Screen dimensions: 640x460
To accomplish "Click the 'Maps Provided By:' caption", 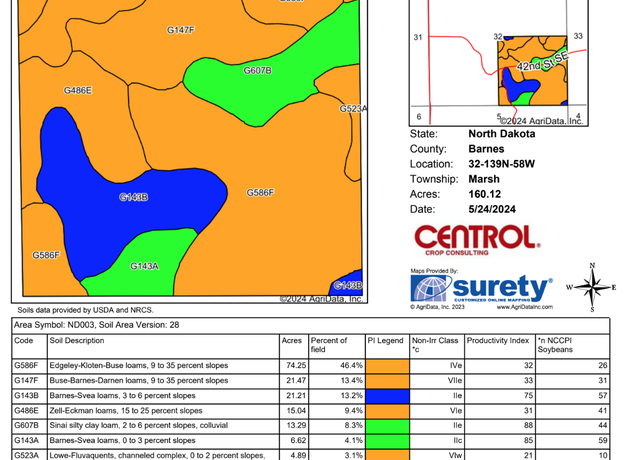I will (434, 271).
